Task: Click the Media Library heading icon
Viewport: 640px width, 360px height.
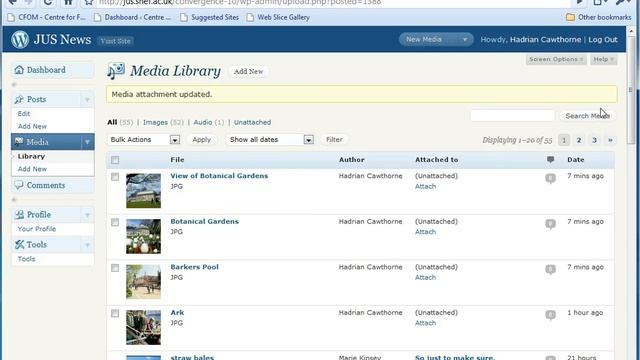Action: 116,71
